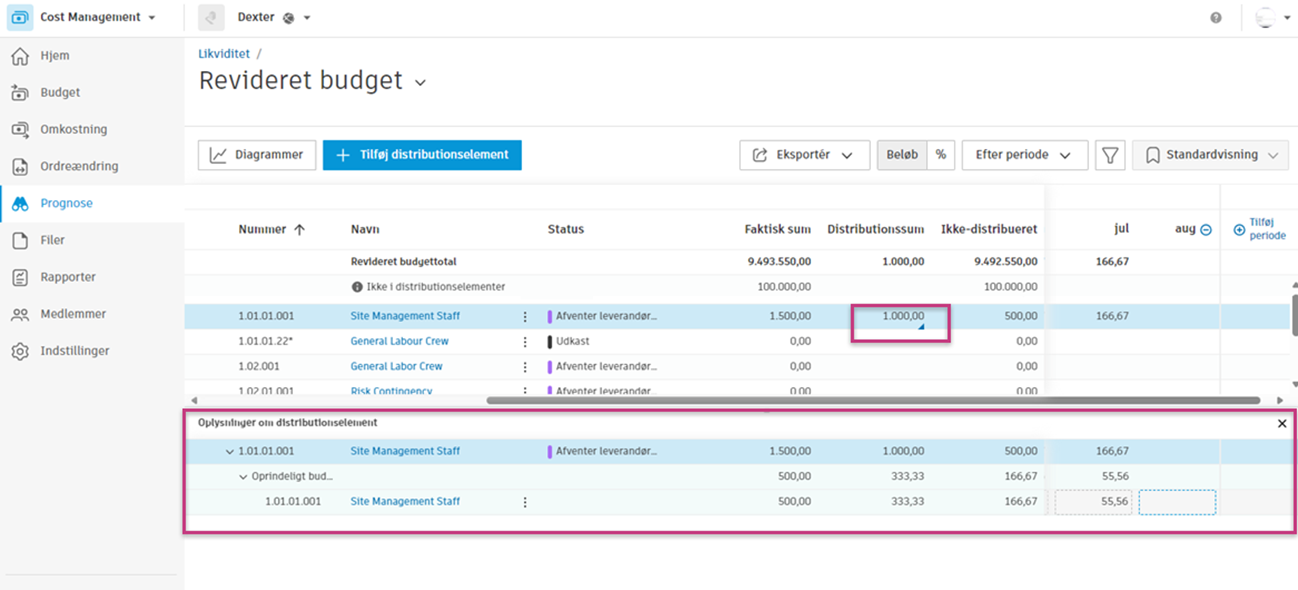Switch values to Beløb display
Screen dimensions: 1298x590
(x=902, y=155)
